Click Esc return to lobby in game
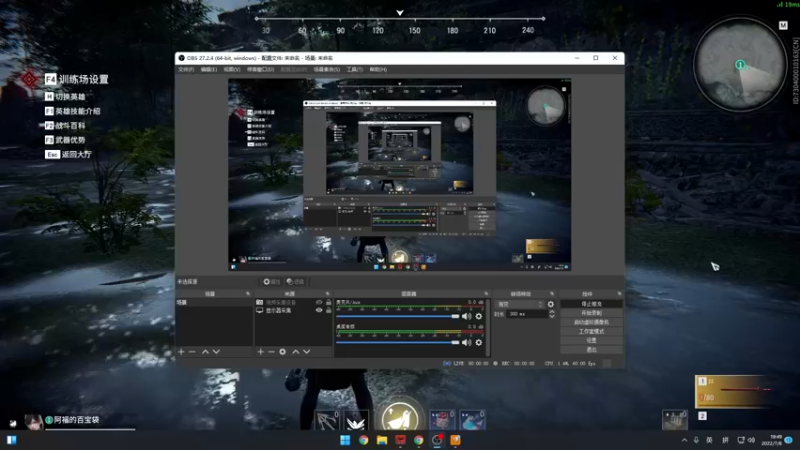Screen dimensions: 800x450 tap(68, 154)
